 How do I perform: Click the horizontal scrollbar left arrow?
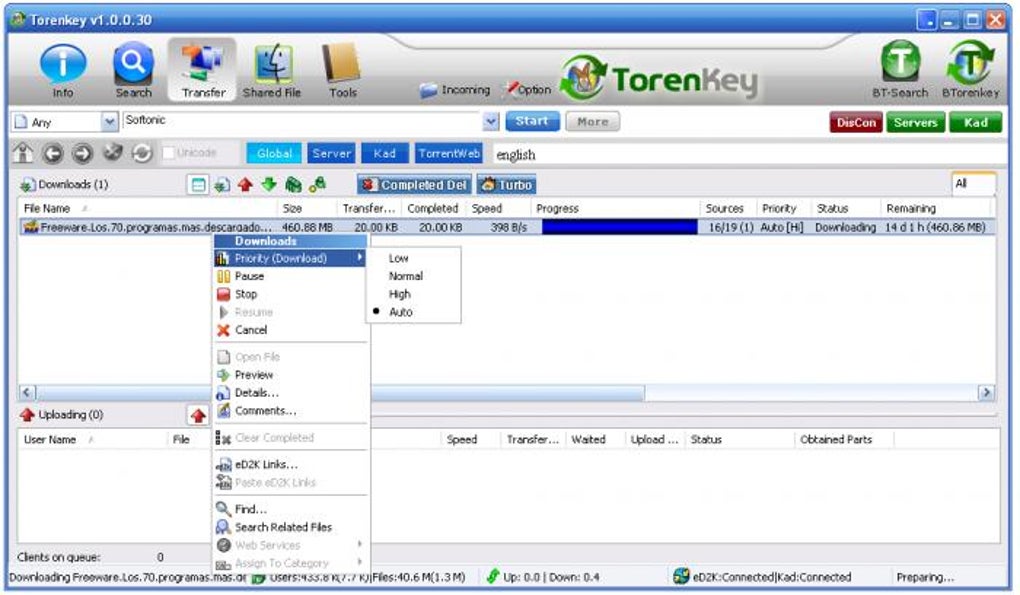27,393
